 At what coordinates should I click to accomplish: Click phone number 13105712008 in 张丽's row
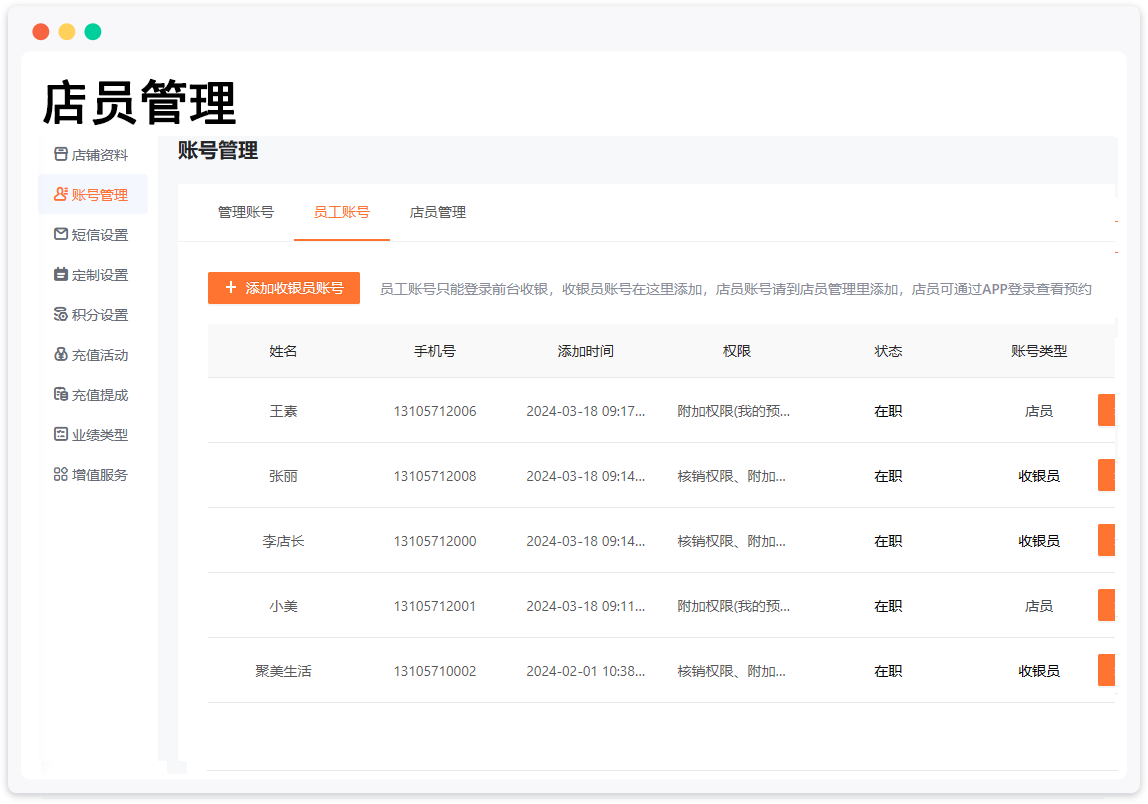point(434,476)
